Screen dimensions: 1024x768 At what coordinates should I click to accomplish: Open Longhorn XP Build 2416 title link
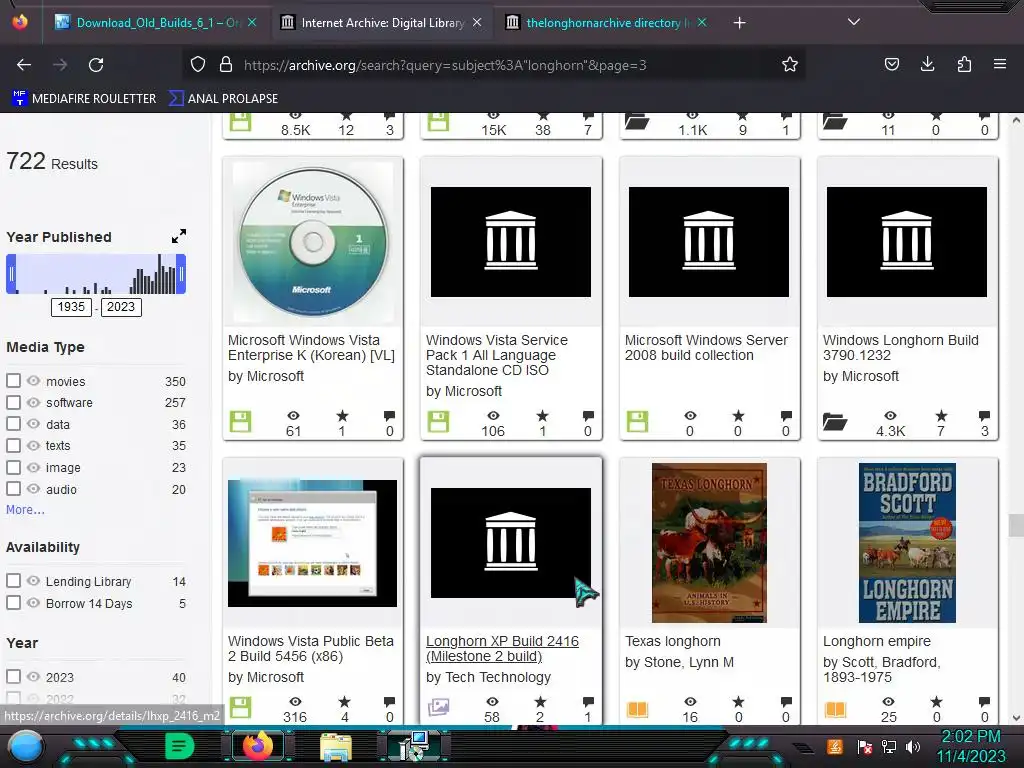click(x=502, y=648)
